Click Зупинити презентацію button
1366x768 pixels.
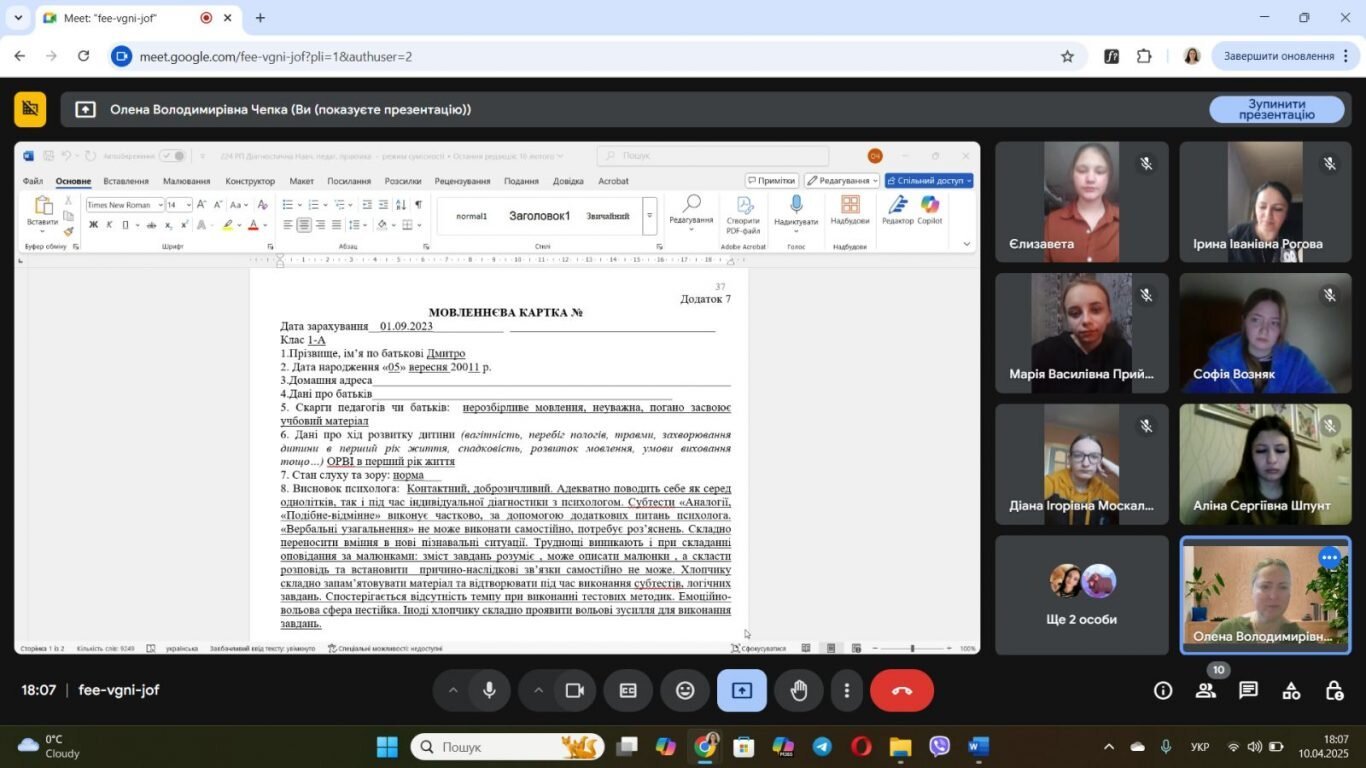click(x=1277, y=109)
